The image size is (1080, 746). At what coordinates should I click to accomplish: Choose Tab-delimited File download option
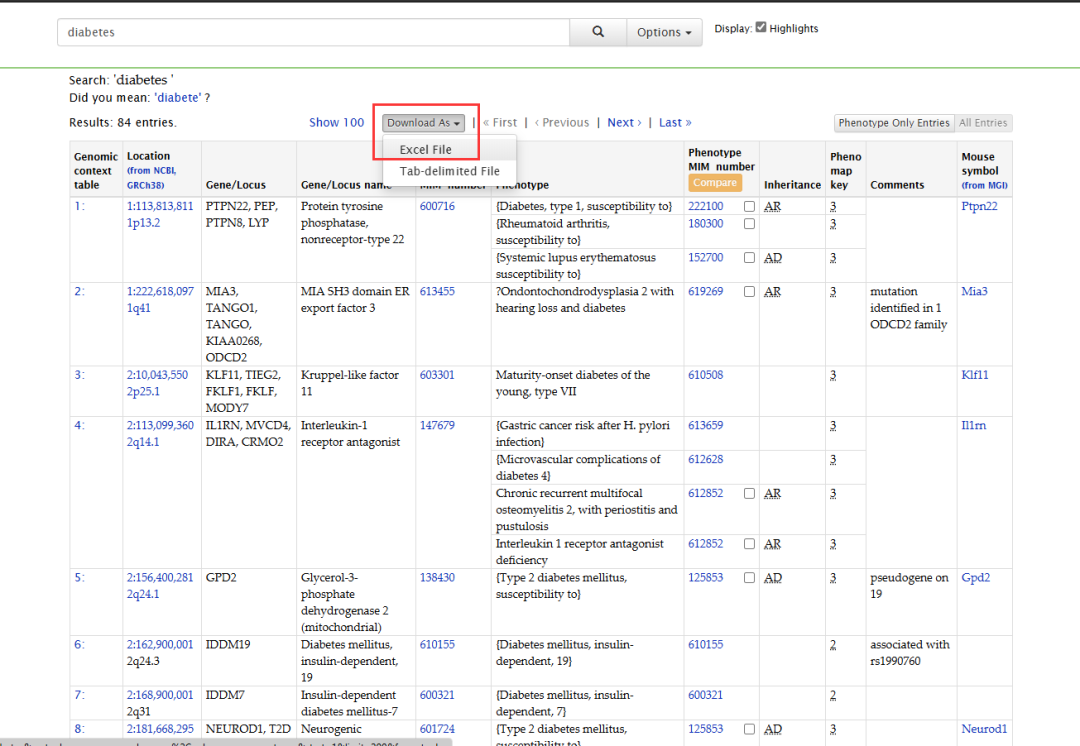tap(449, 171)
